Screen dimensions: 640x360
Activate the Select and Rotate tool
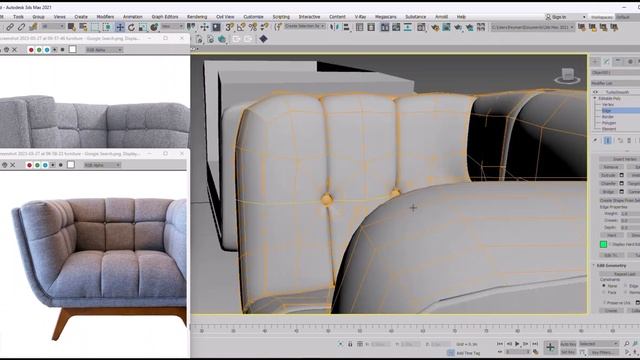pos(131,27)
